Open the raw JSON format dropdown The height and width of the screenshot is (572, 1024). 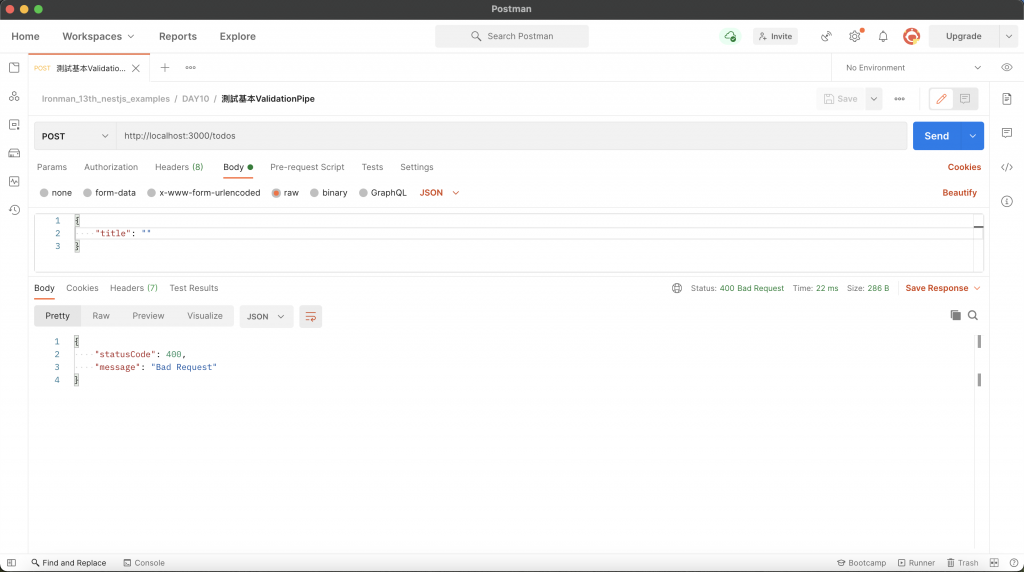click(440, 193)
